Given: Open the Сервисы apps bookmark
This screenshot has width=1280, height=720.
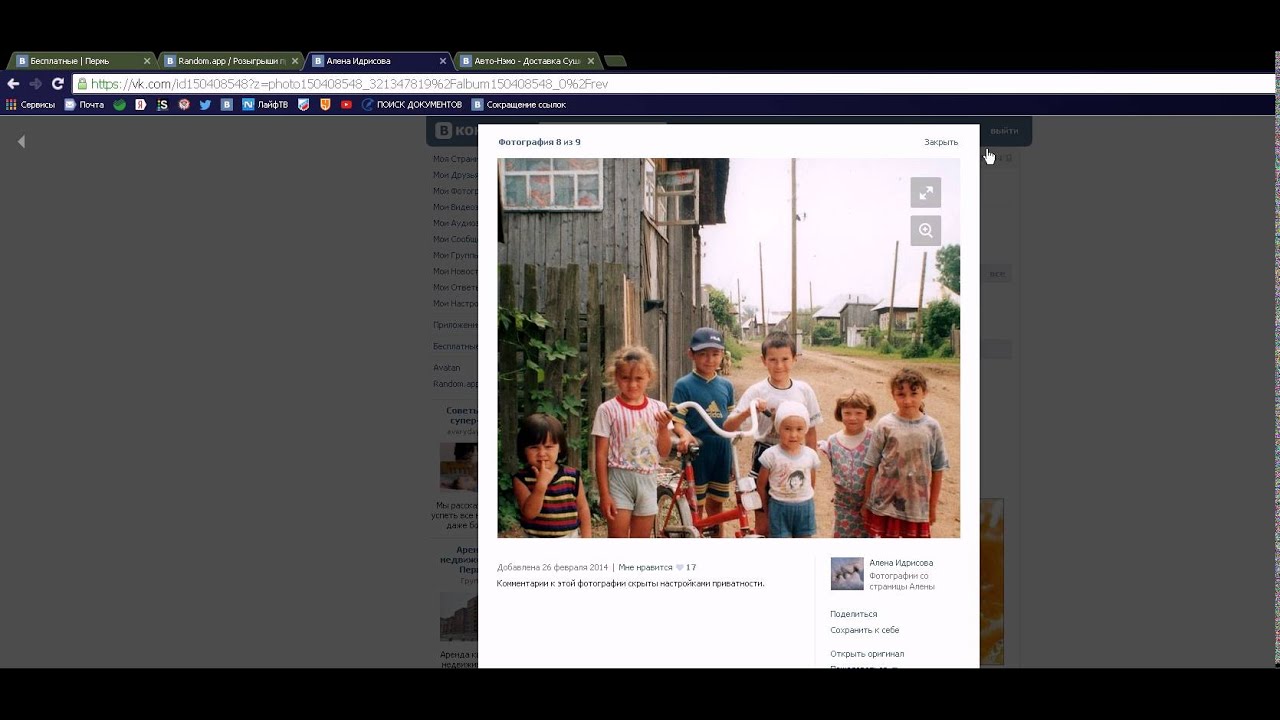Looking at the screenshot, I should tap(30, 104).
